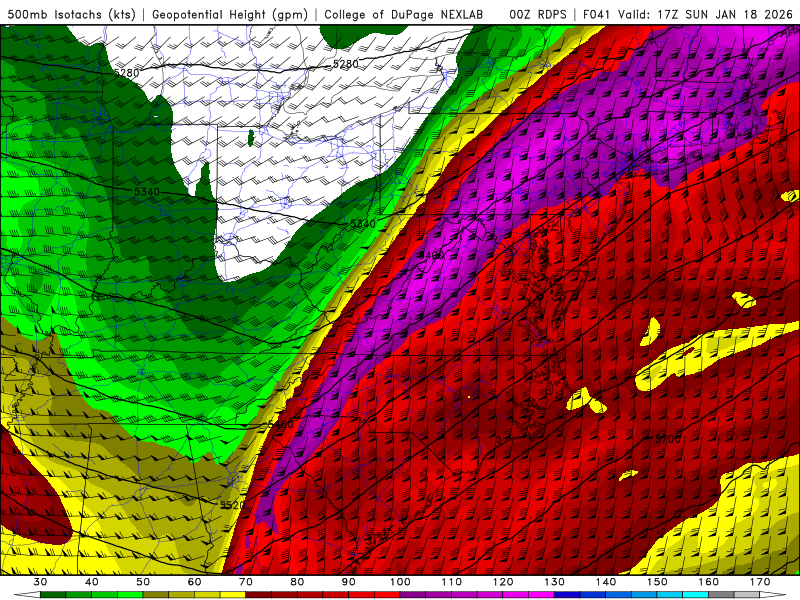Click the 80 tick label on colorbar
Image resolution: width=800 pixels, height=600 pixels.
(x=297, y=582)
